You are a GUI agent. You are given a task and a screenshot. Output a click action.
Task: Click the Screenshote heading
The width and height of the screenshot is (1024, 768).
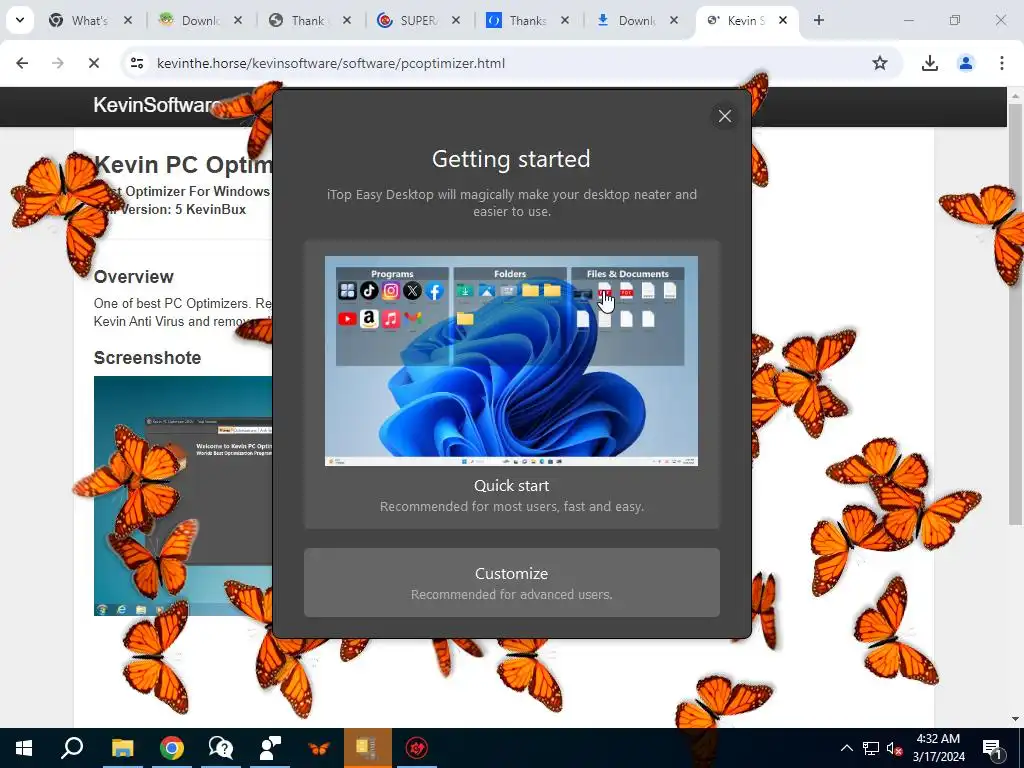click(147, 358)
